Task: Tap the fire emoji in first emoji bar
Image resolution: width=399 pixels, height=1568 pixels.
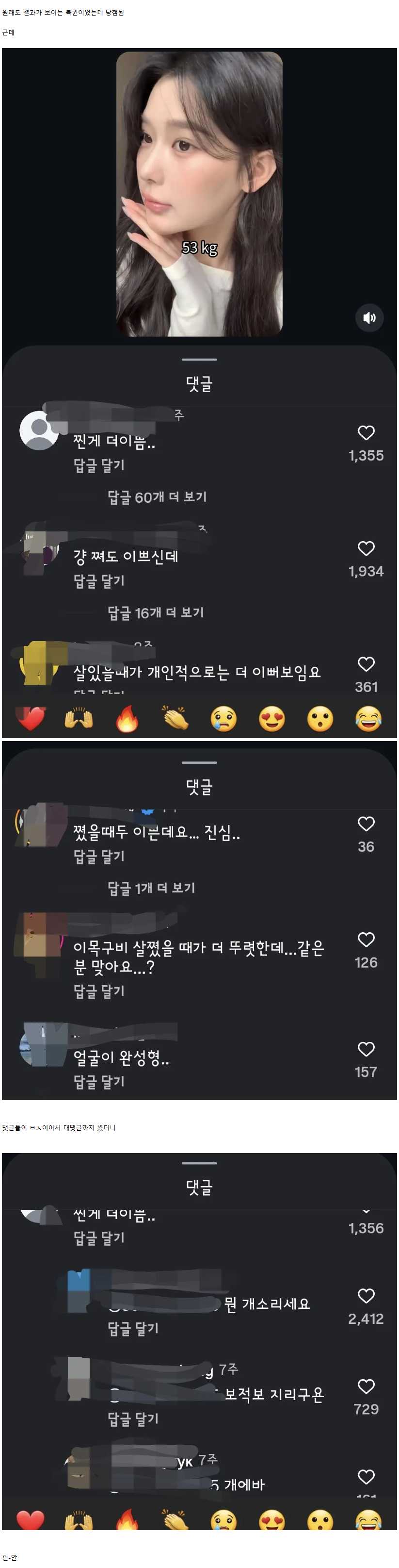Action: pos(127,719)
